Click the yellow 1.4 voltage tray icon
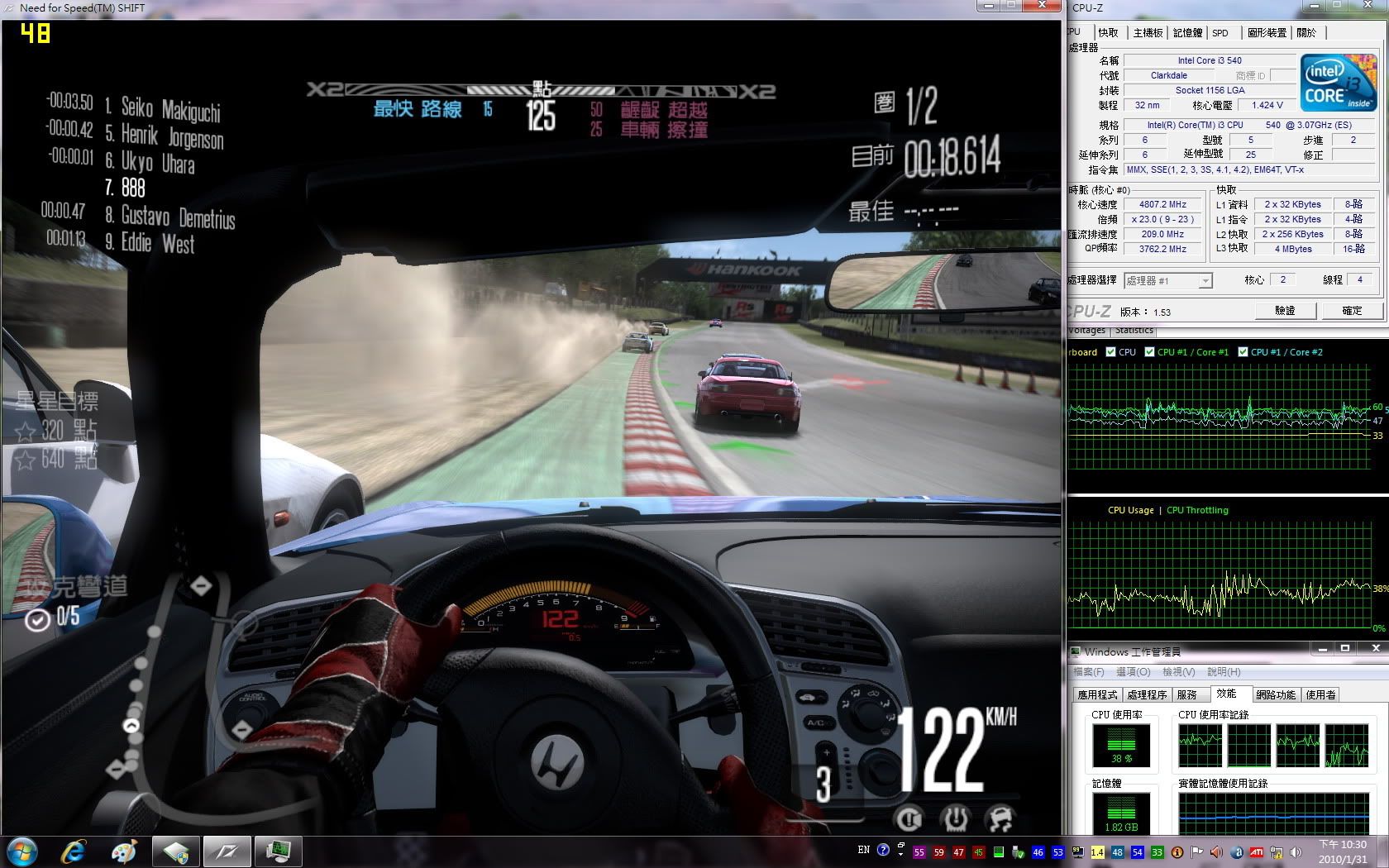Image resolution: width=1389 pixels, height=868 pixels. click(x=1097, y=852)
